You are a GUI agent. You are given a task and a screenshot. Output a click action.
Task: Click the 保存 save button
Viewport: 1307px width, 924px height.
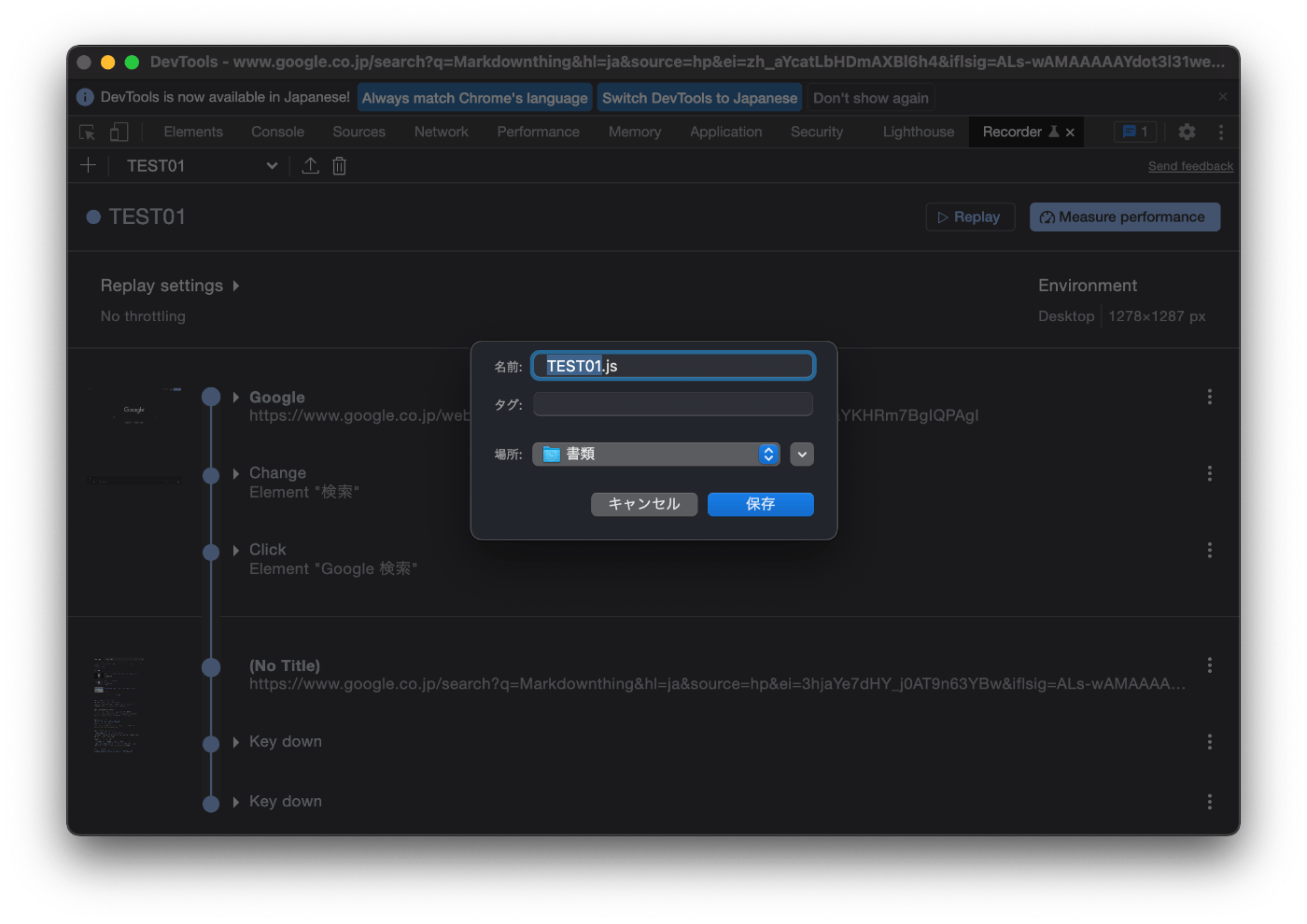[x=761, y=504]
